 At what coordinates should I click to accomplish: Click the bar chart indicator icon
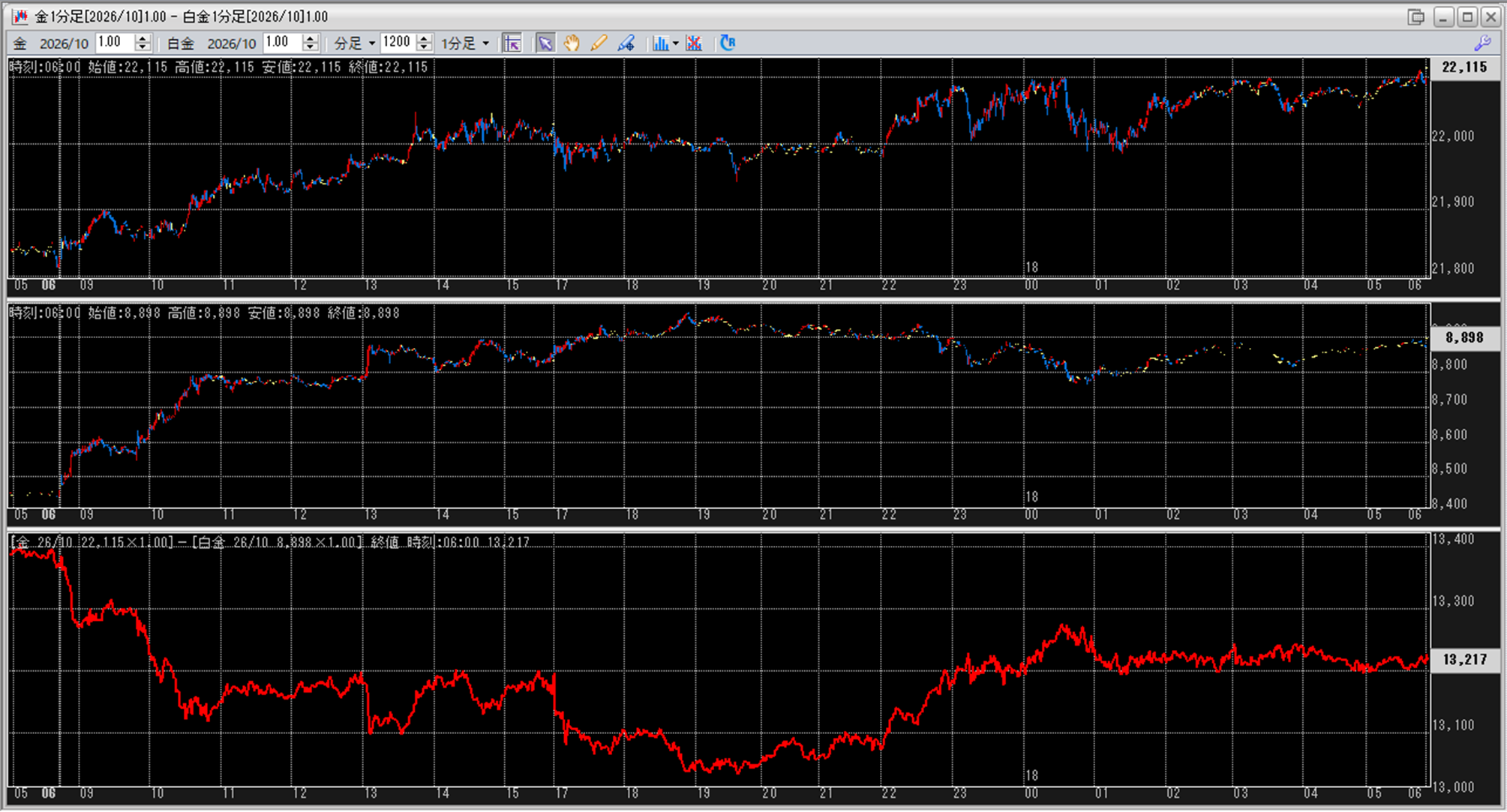(x=659, y=43)
